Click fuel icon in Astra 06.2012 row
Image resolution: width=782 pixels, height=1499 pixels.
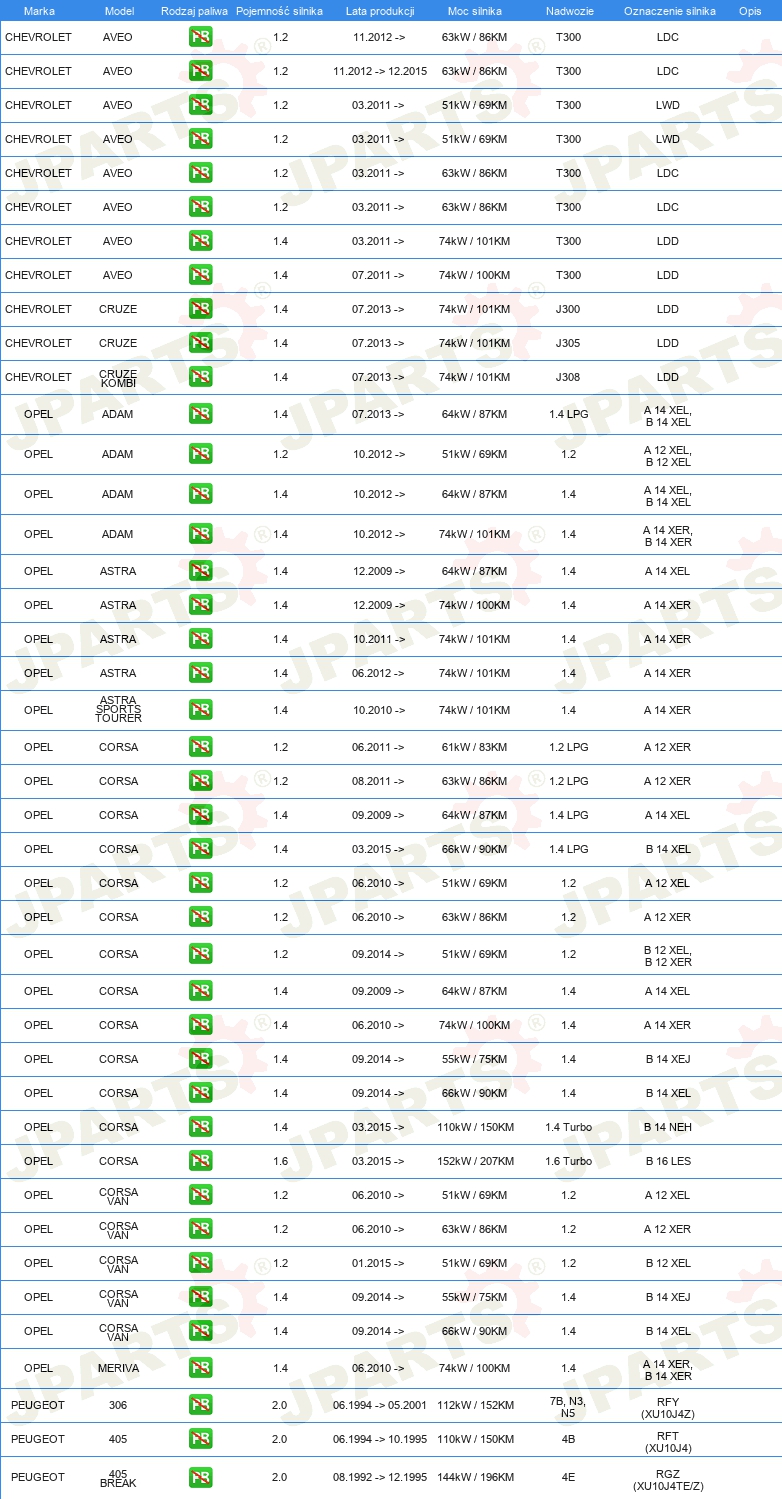point(200,673)
